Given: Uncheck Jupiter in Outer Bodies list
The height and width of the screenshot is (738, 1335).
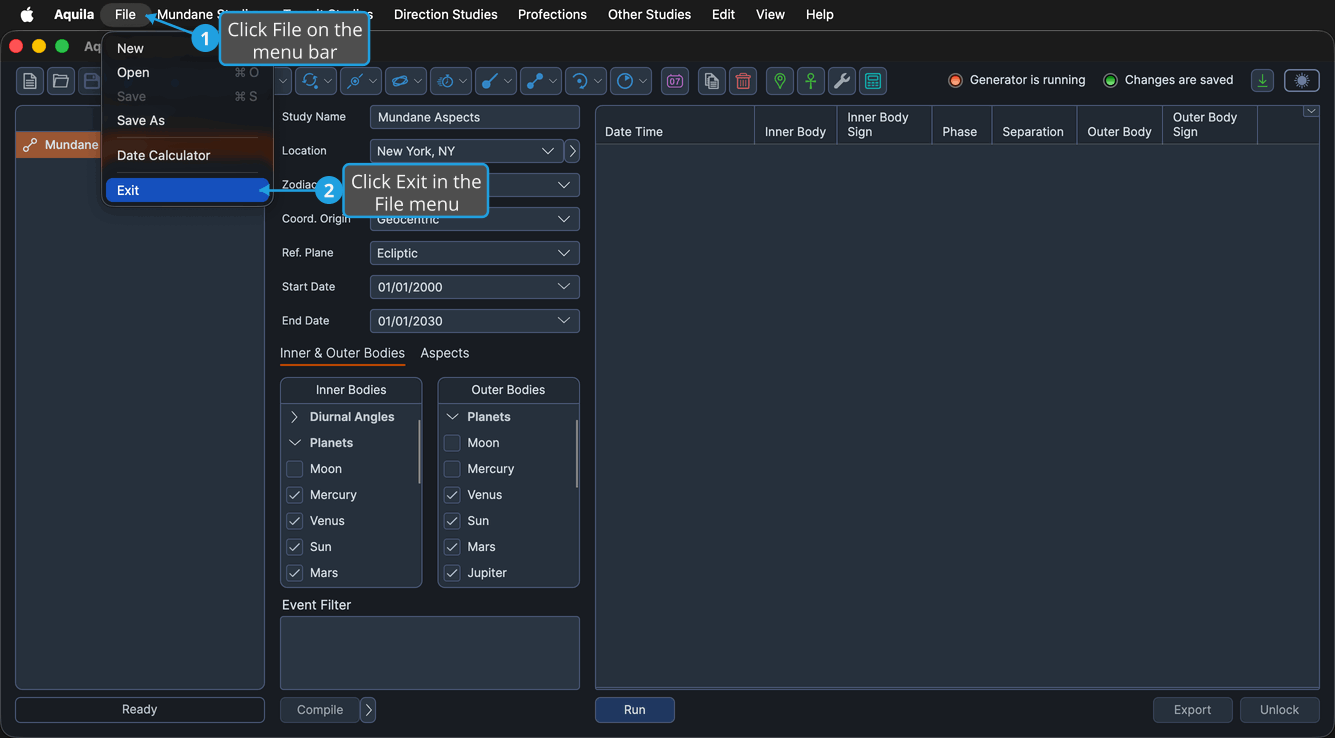Looking at the screenshot, I should coord(452,573).
